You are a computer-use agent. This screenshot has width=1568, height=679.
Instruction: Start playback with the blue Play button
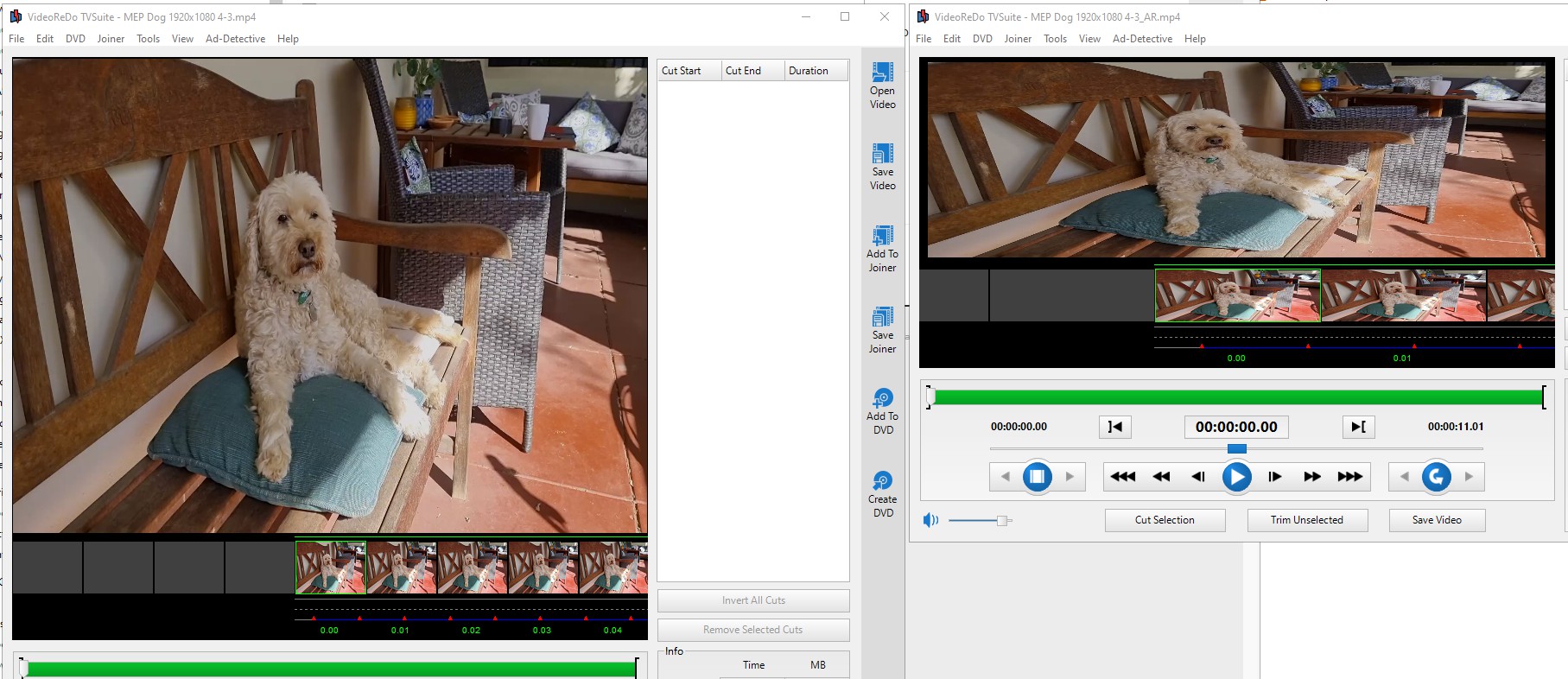coord(1236,477)
